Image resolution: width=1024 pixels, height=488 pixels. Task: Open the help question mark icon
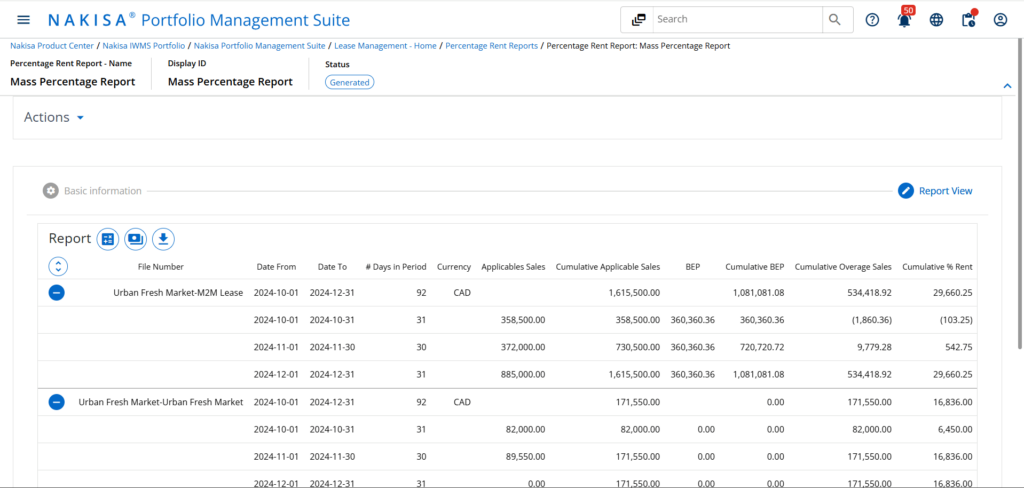tap(872, 20)
